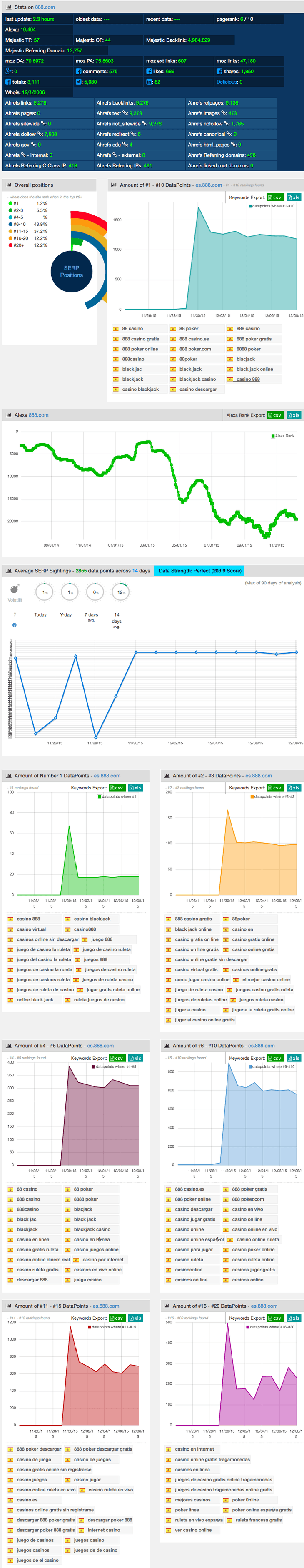
Task: Select the 14 days avg gauge
Action: click(x=121, y=592)
